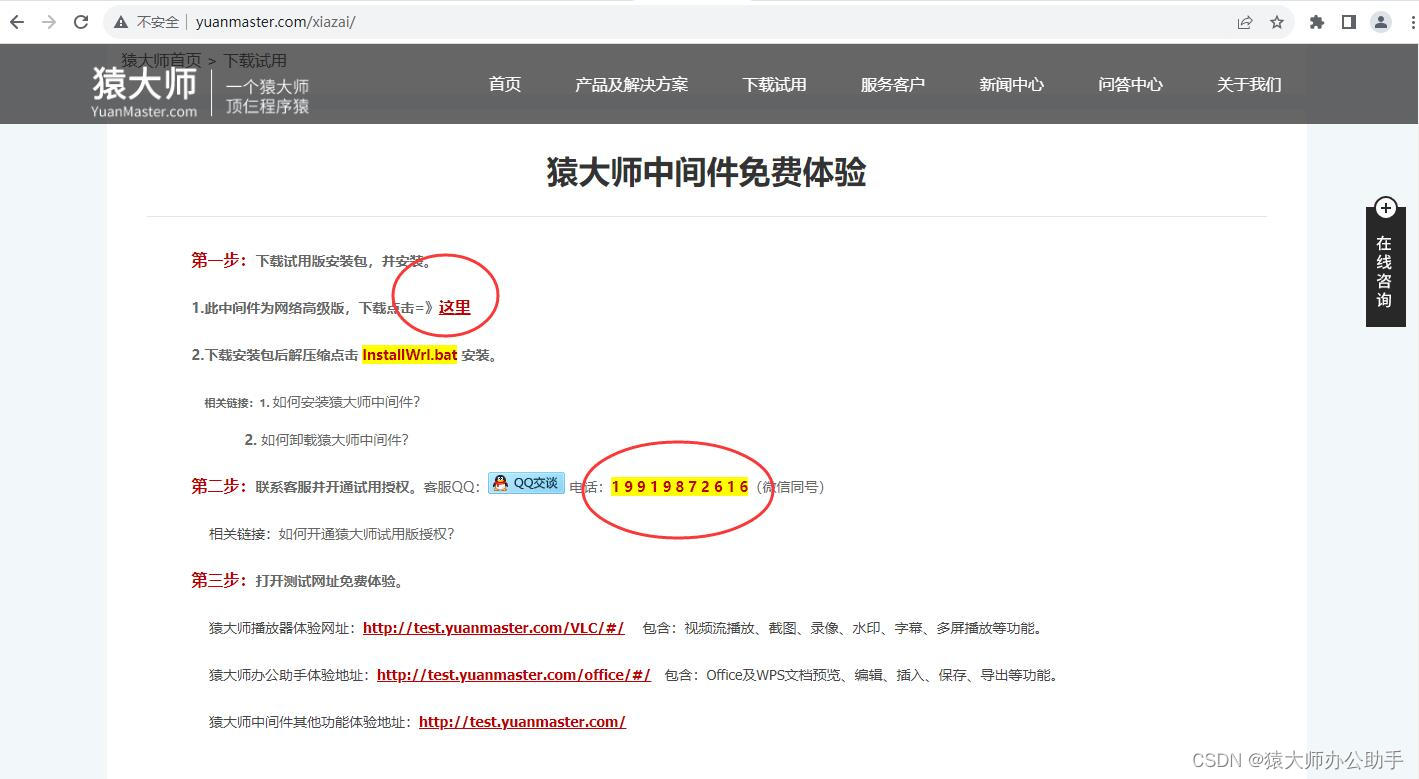The width and height of the screenshot is (1419, 779).
Task: Click the not-secure warning icon
Action: pos(121,22)
